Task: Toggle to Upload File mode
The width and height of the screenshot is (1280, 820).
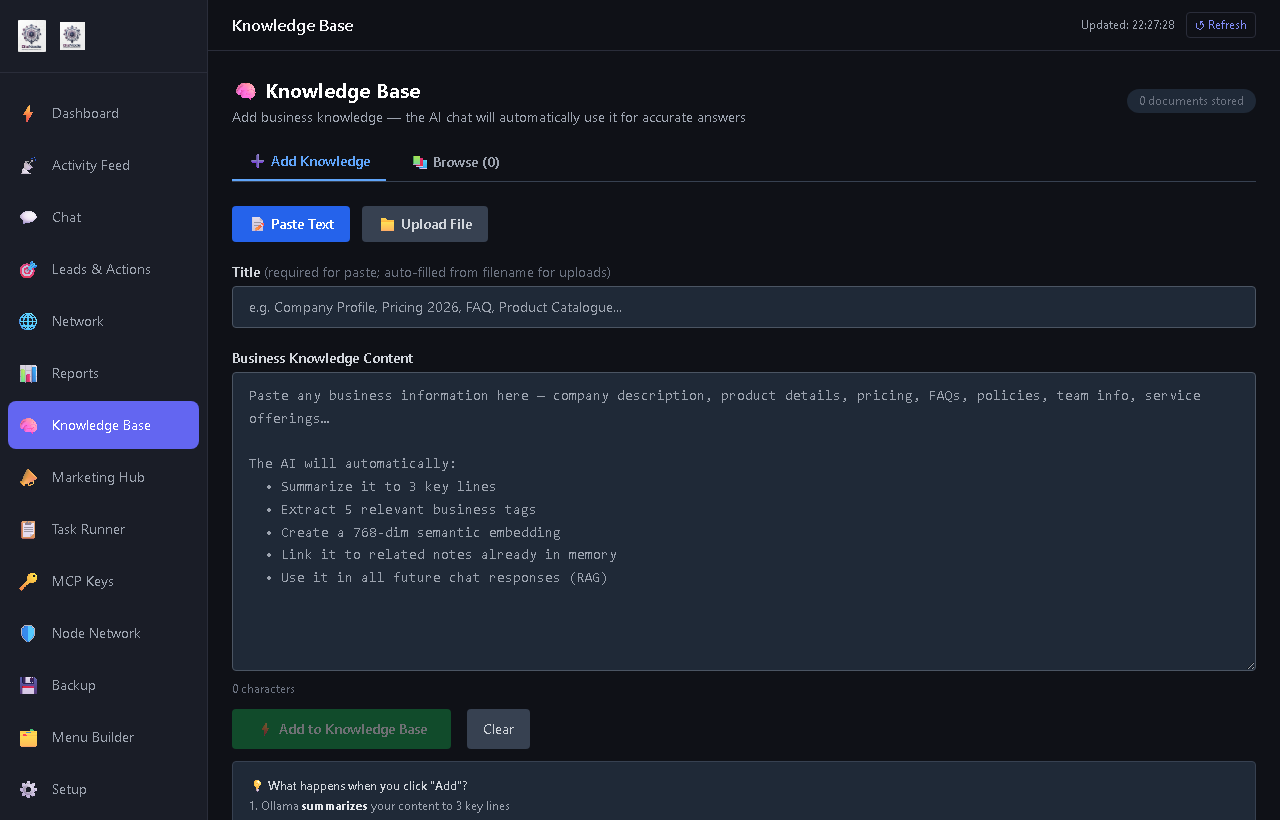Action: click(x=424, y=224)
